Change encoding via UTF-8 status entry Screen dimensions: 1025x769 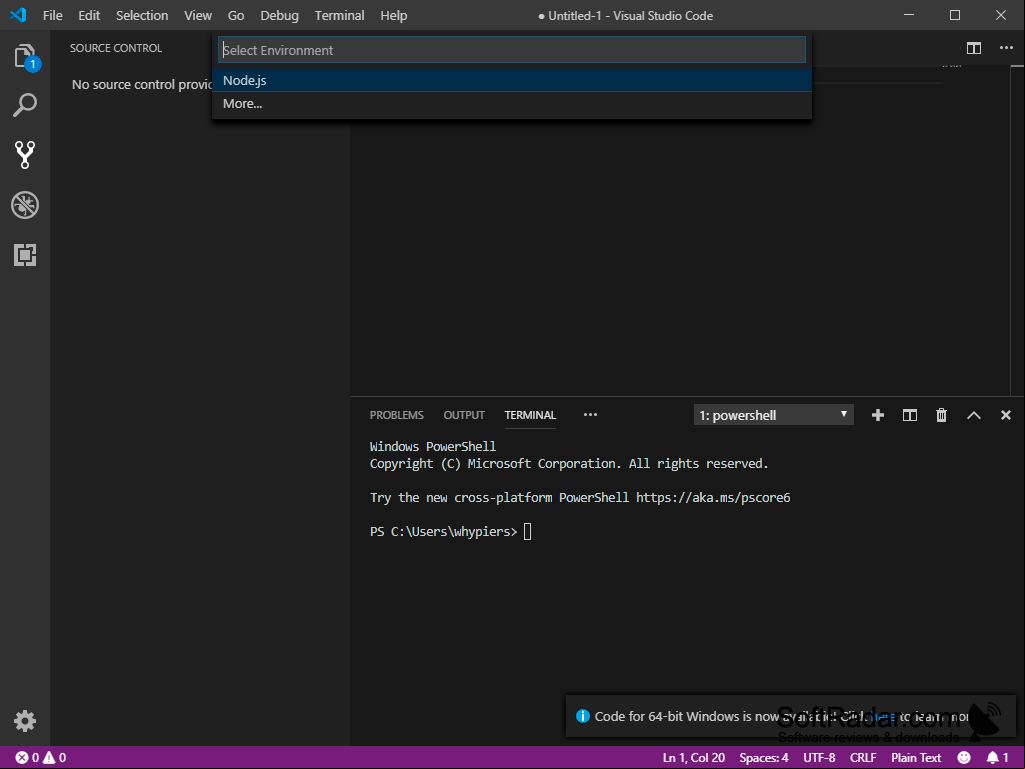click(819, 758)
